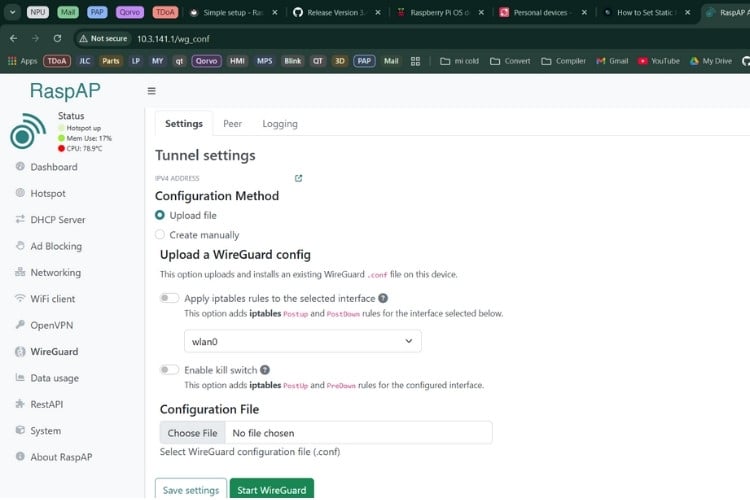Open the Parts bookmark
750x500 pixels.
[x=110, y=61]
